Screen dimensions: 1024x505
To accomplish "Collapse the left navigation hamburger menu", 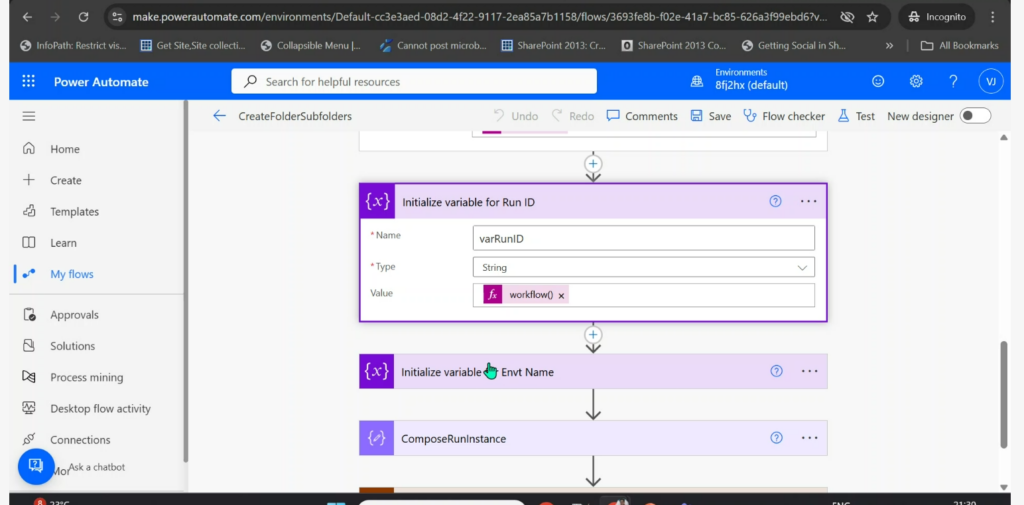I will [x=29, y=116].
